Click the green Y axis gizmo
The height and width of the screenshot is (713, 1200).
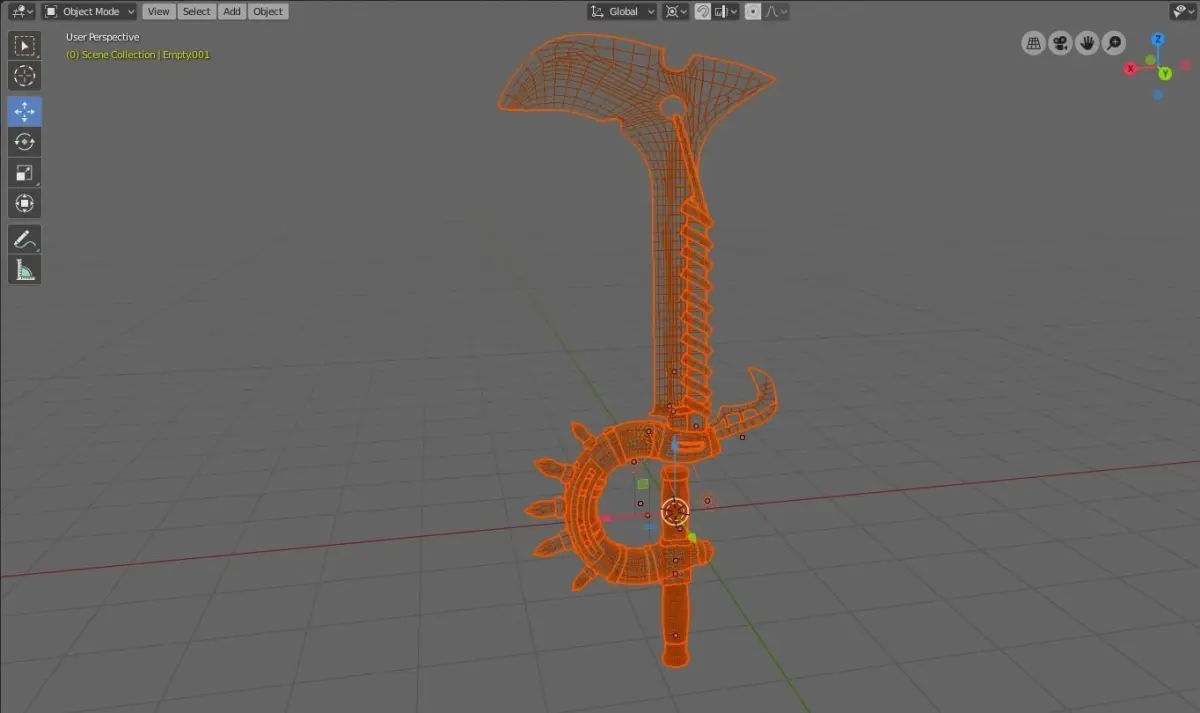coord(1165,74)
